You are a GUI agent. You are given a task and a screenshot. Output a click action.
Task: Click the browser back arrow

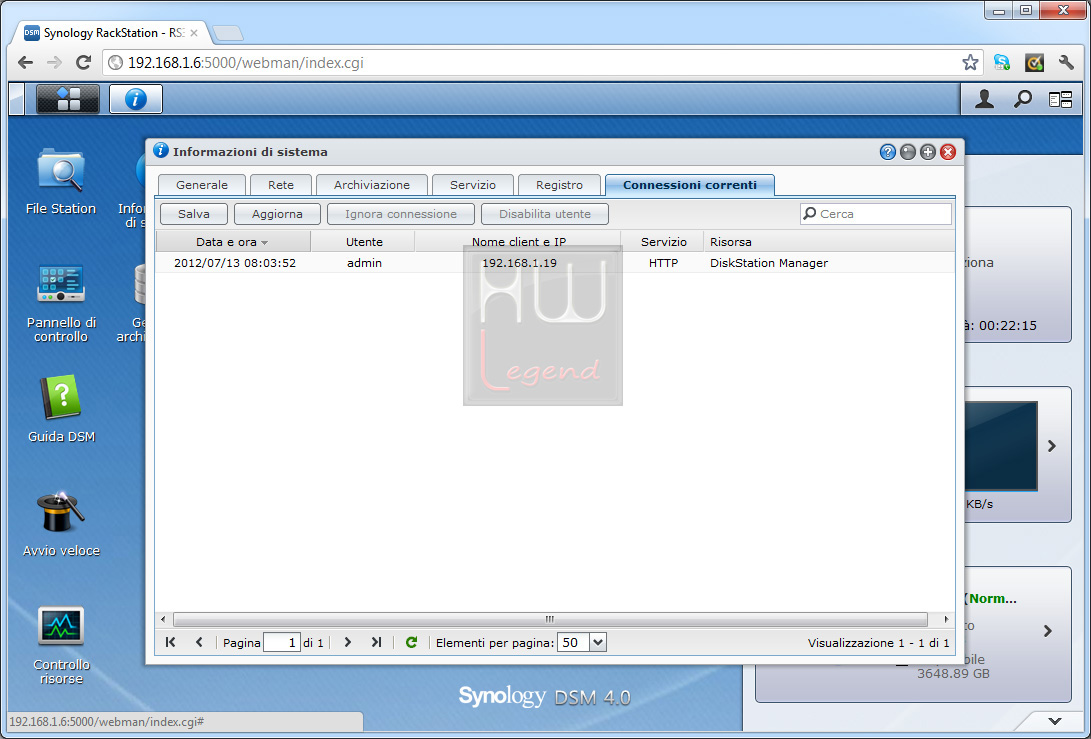click(26, 63)
